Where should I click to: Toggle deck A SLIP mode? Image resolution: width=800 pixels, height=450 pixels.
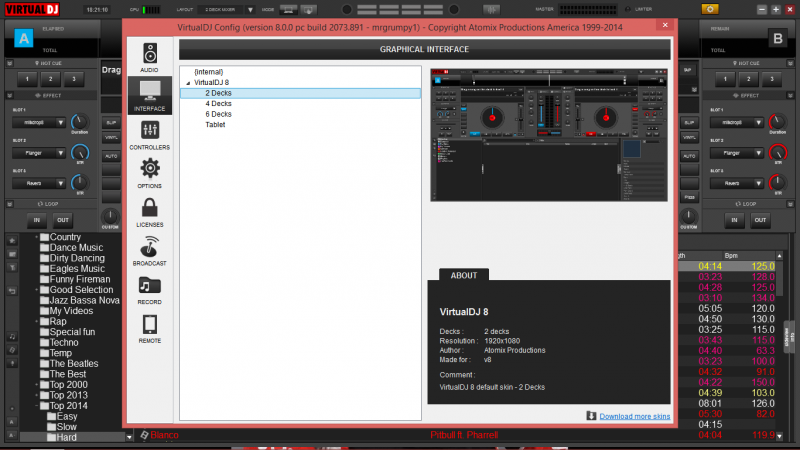click(x=111, y=122)
